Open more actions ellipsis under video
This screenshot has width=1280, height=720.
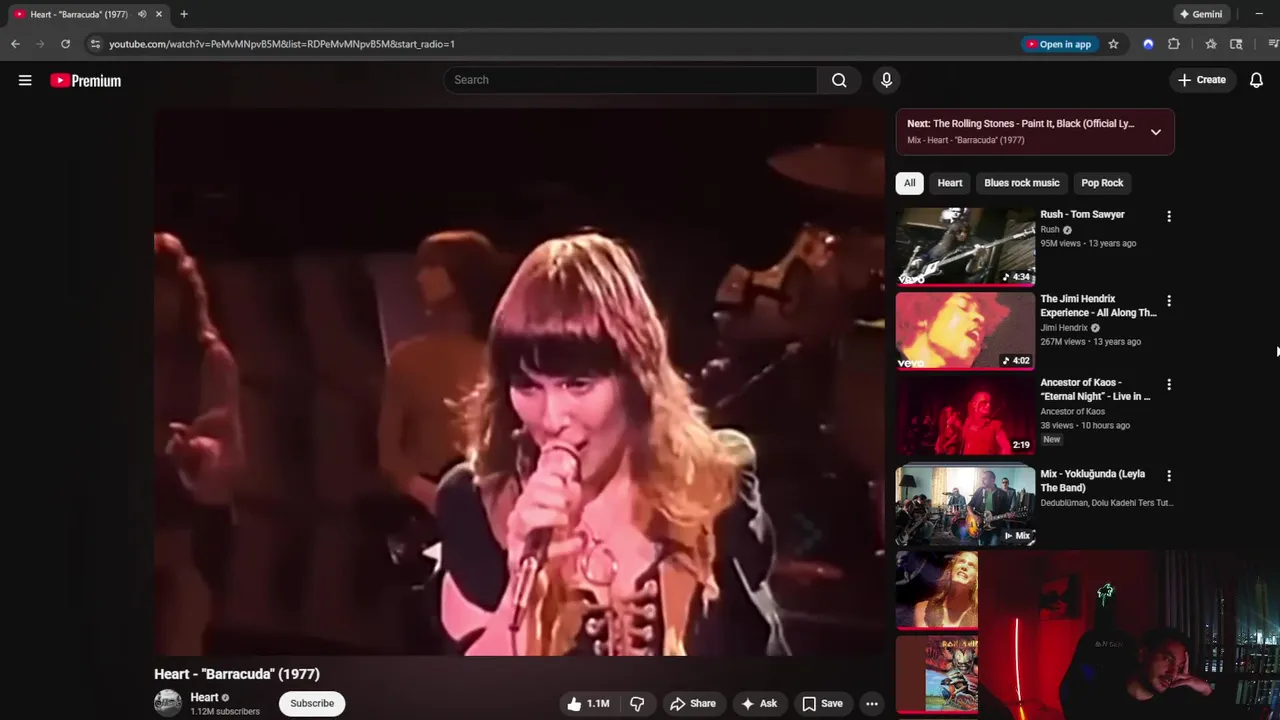click(872, 704)
